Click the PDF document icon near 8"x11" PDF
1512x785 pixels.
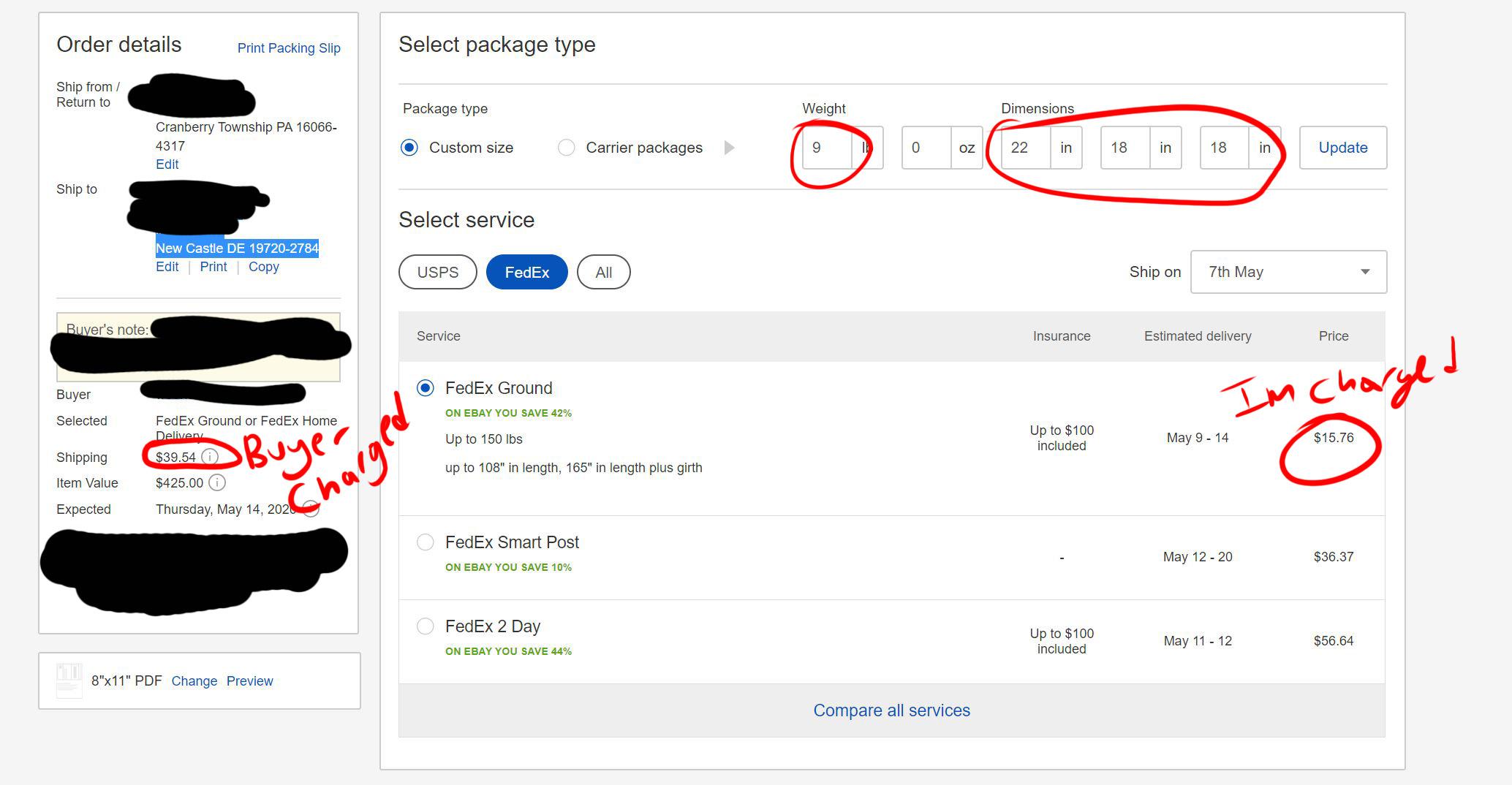pos(69,680)
